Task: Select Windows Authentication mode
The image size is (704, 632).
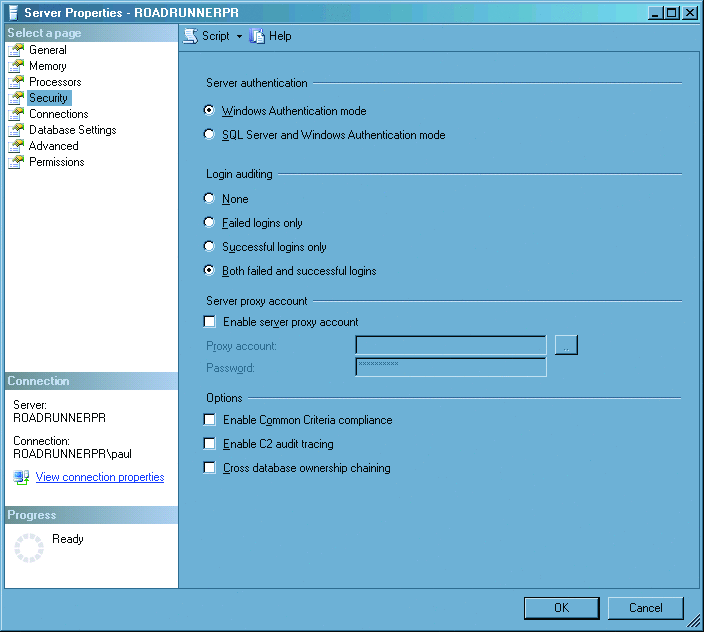Action: point(209,110)
